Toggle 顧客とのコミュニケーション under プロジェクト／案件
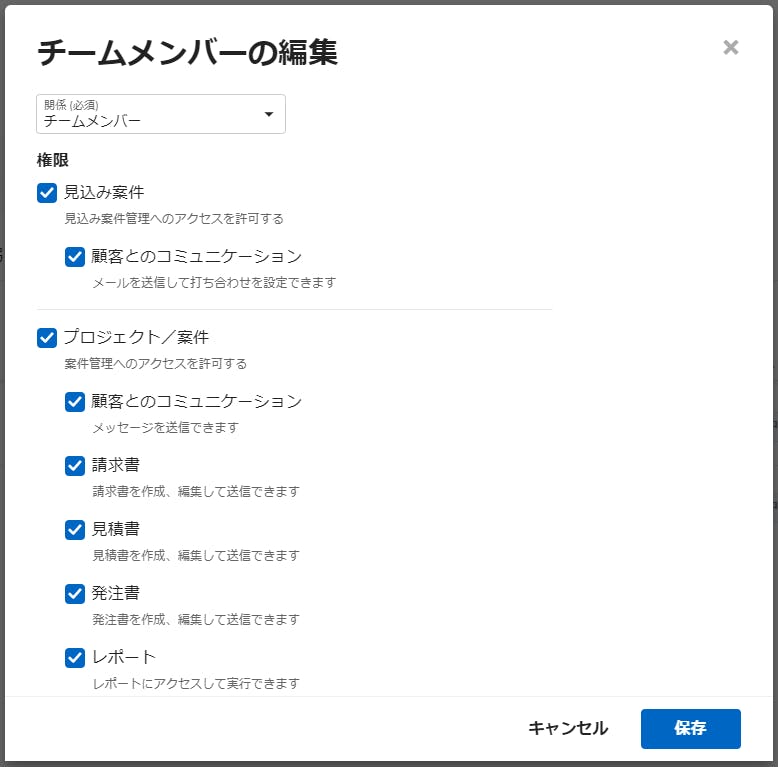The height and width of the screenshot is (767, 778). [x=75, y=402]
